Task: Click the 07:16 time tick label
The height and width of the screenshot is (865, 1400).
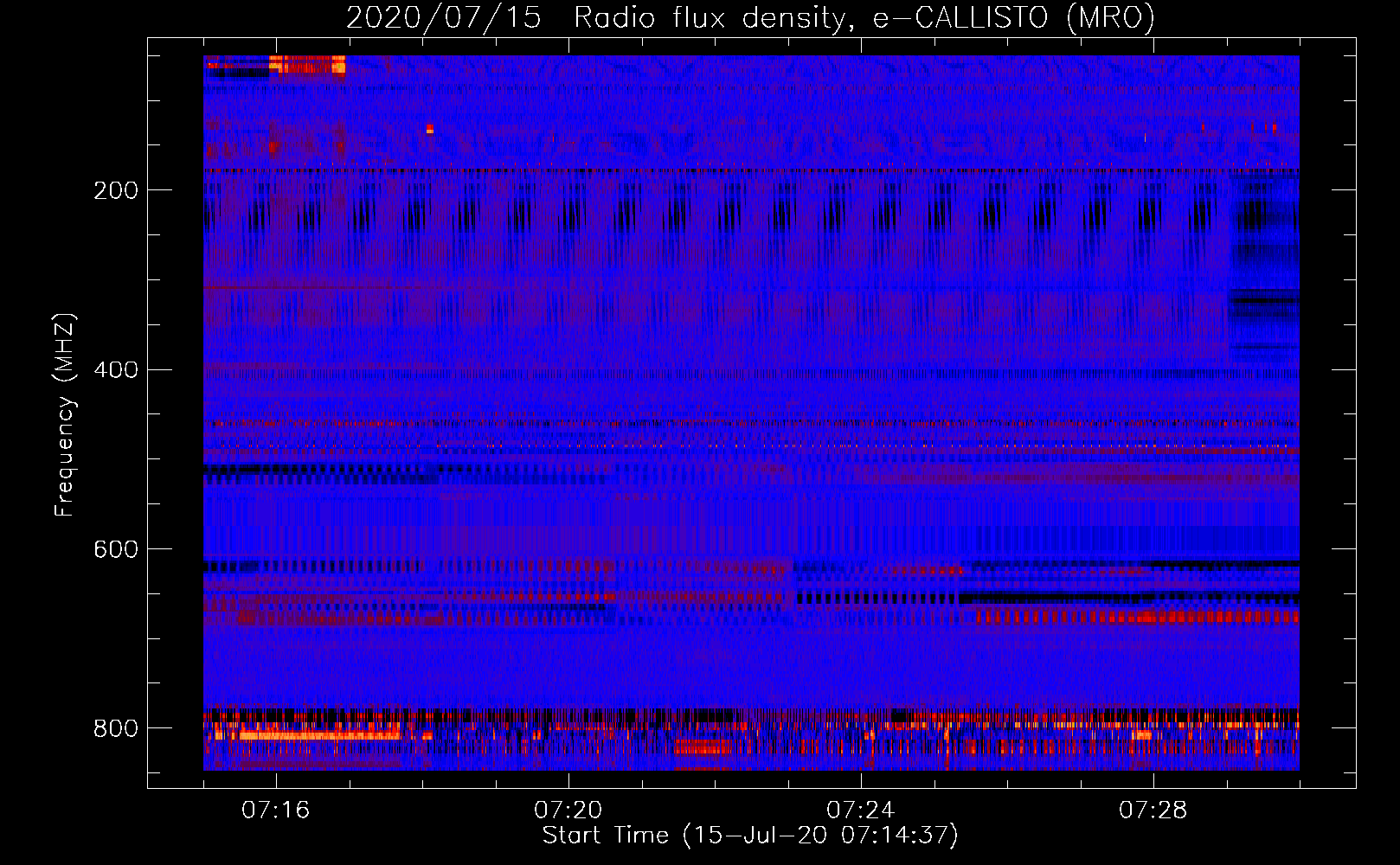Action: [276, 811]
